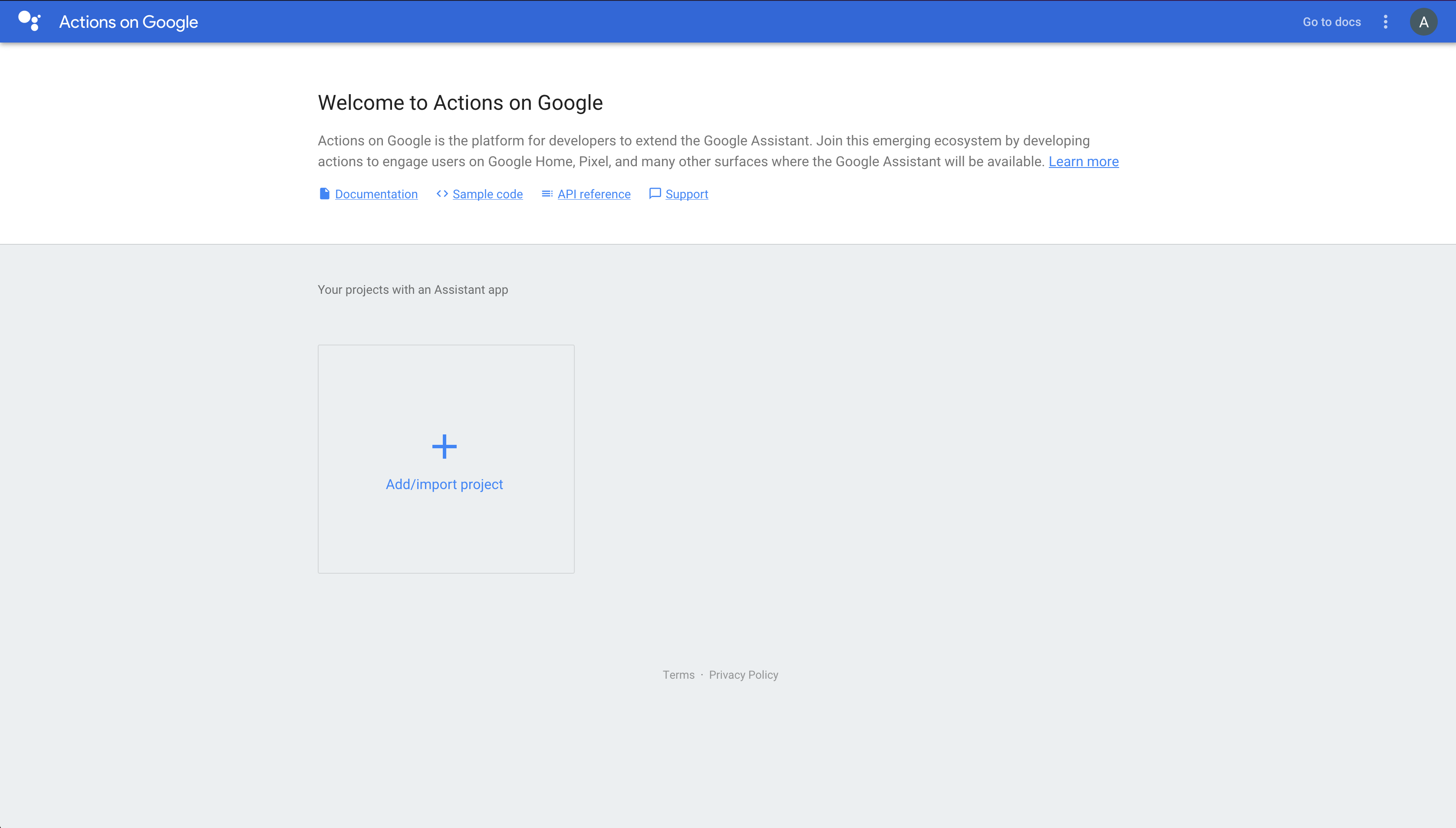Click the Support chat bubble icon
Screen dimensions: 1456x828
655,194
